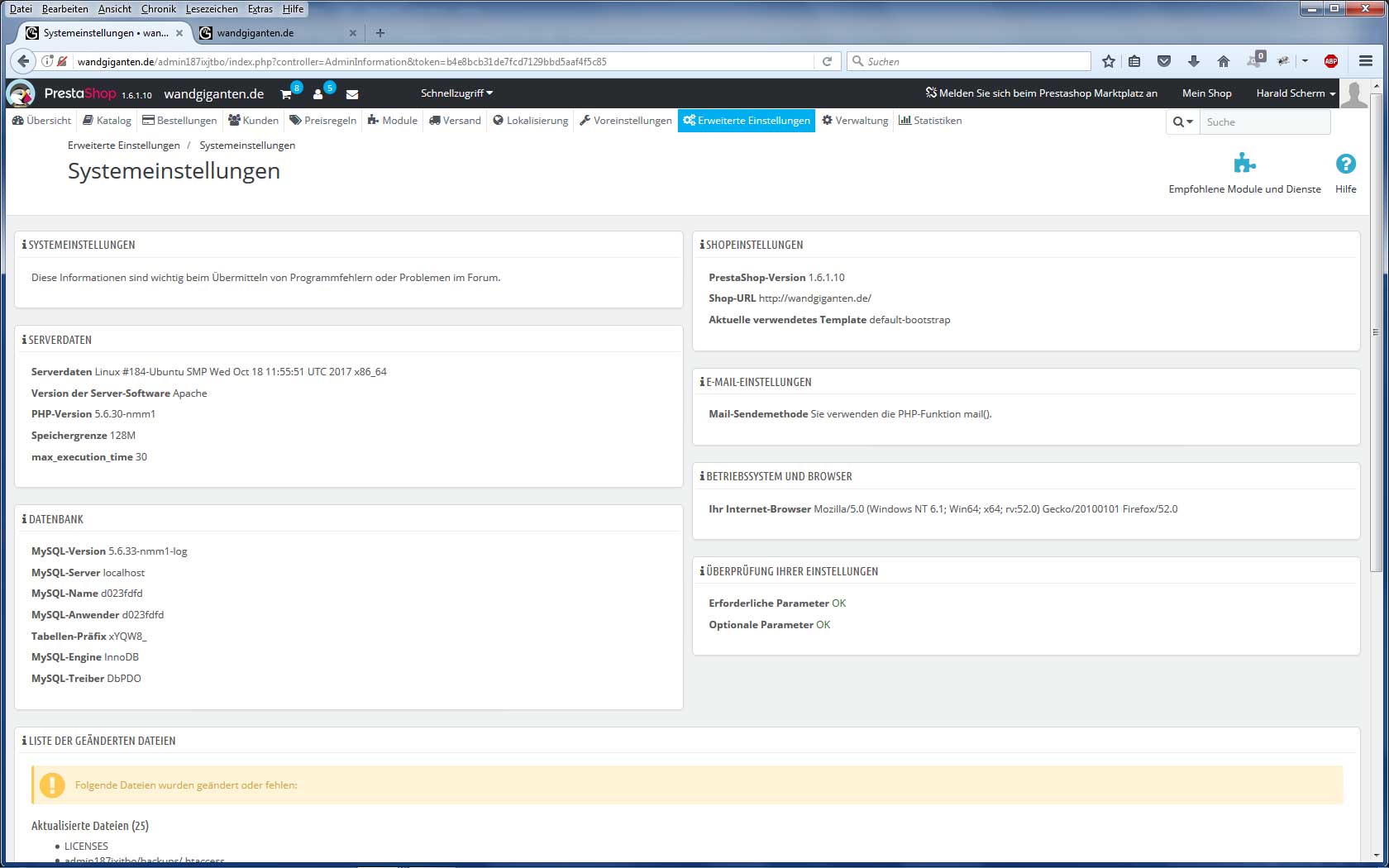Click the Pocket icon in toolbar
The height and width of the screenshot is (868, 1389).
point(1164,61)
